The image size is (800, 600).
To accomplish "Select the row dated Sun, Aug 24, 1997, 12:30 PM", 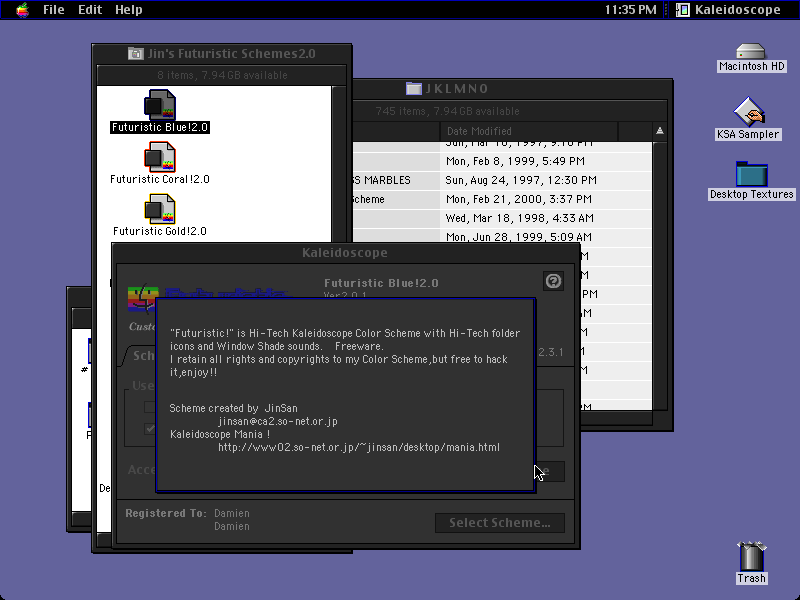I will [x=502, y=180].
